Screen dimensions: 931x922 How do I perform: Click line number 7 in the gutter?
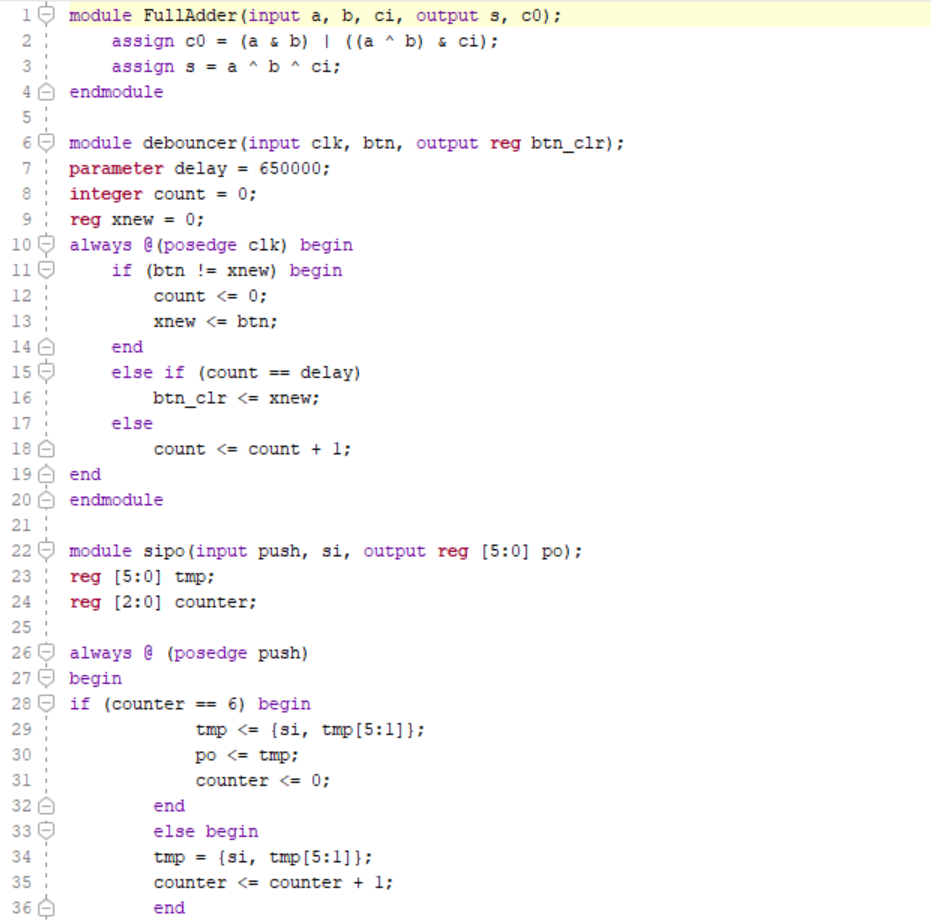(x=25, y=168)
